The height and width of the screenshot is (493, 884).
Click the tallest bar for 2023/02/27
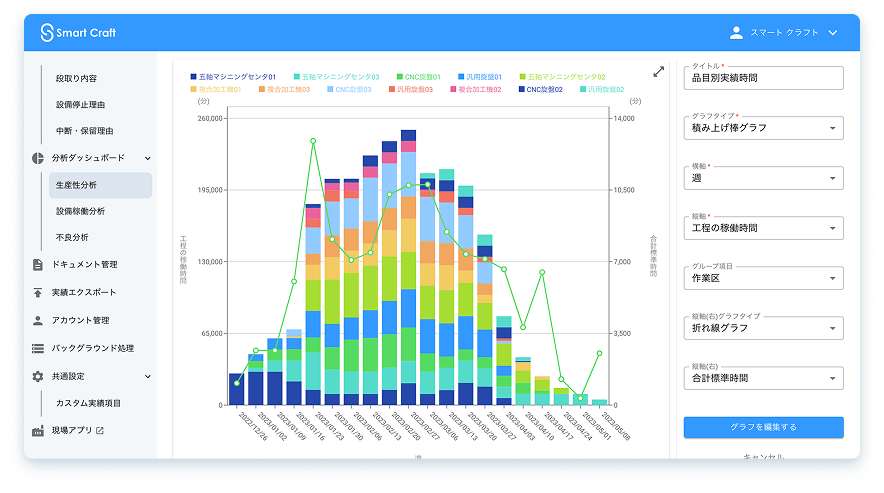(409, 267)
